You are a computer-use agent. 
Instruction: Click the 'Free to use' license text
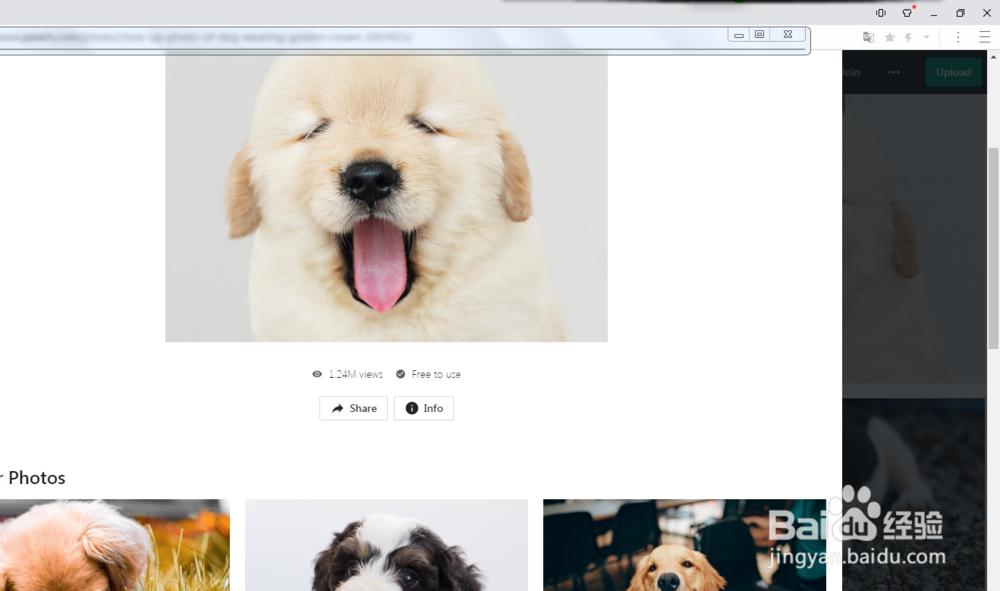[x=436, y=374]
